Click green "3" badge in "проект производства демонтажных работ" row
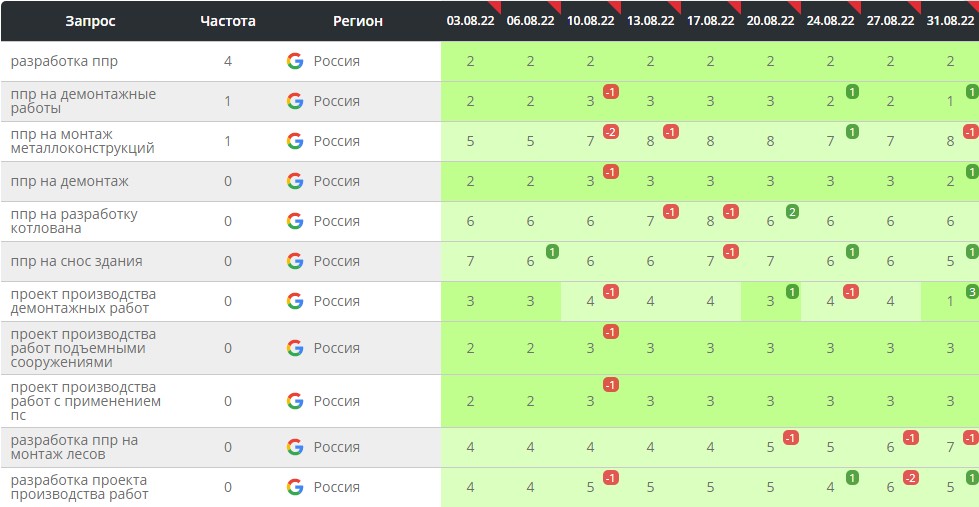The width and height of the screenshot is (979, 507). (971, 292)
